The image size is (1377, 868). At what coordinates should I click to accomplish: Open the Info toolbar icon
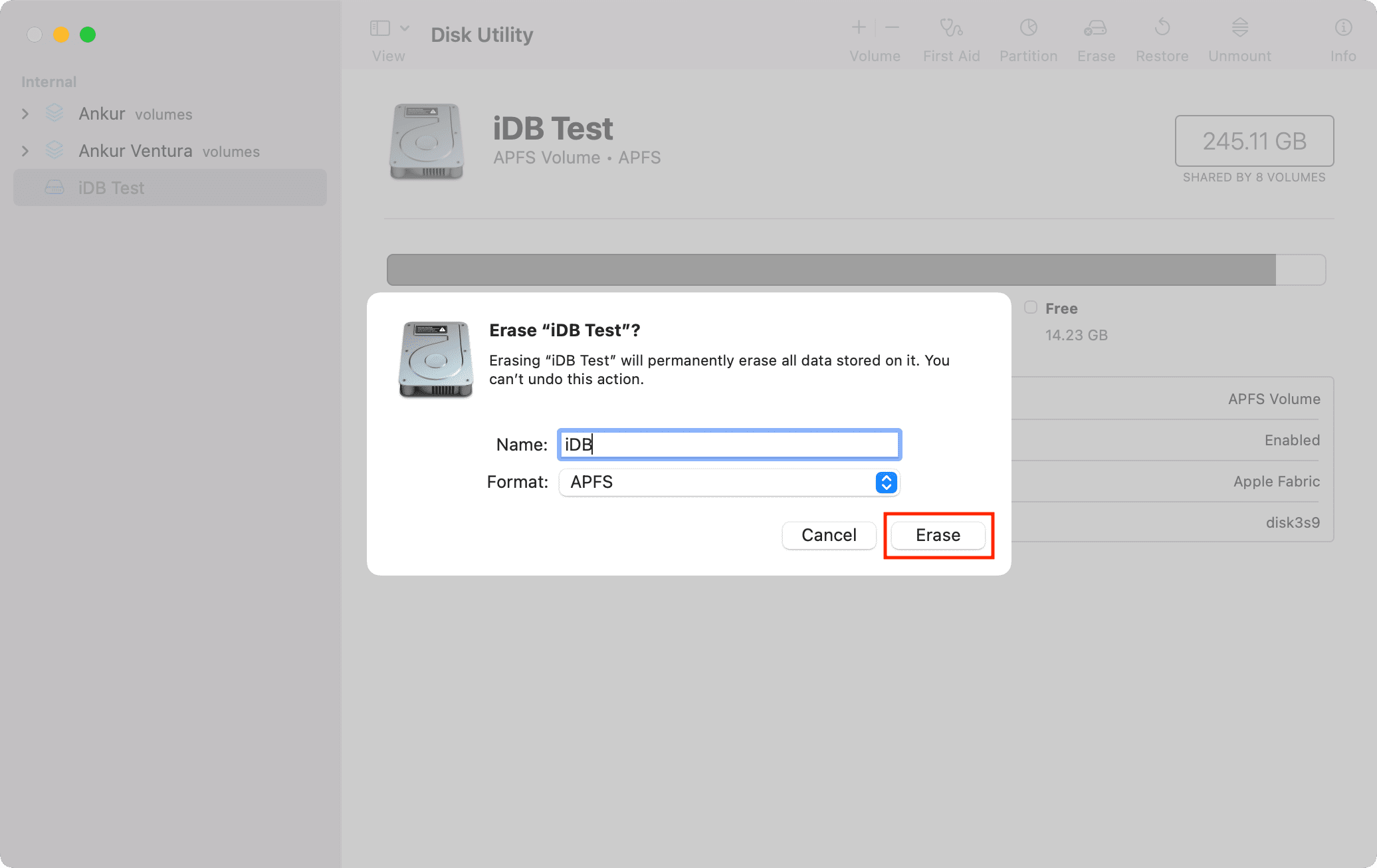pyautogui.click(x=1343, y=27)
